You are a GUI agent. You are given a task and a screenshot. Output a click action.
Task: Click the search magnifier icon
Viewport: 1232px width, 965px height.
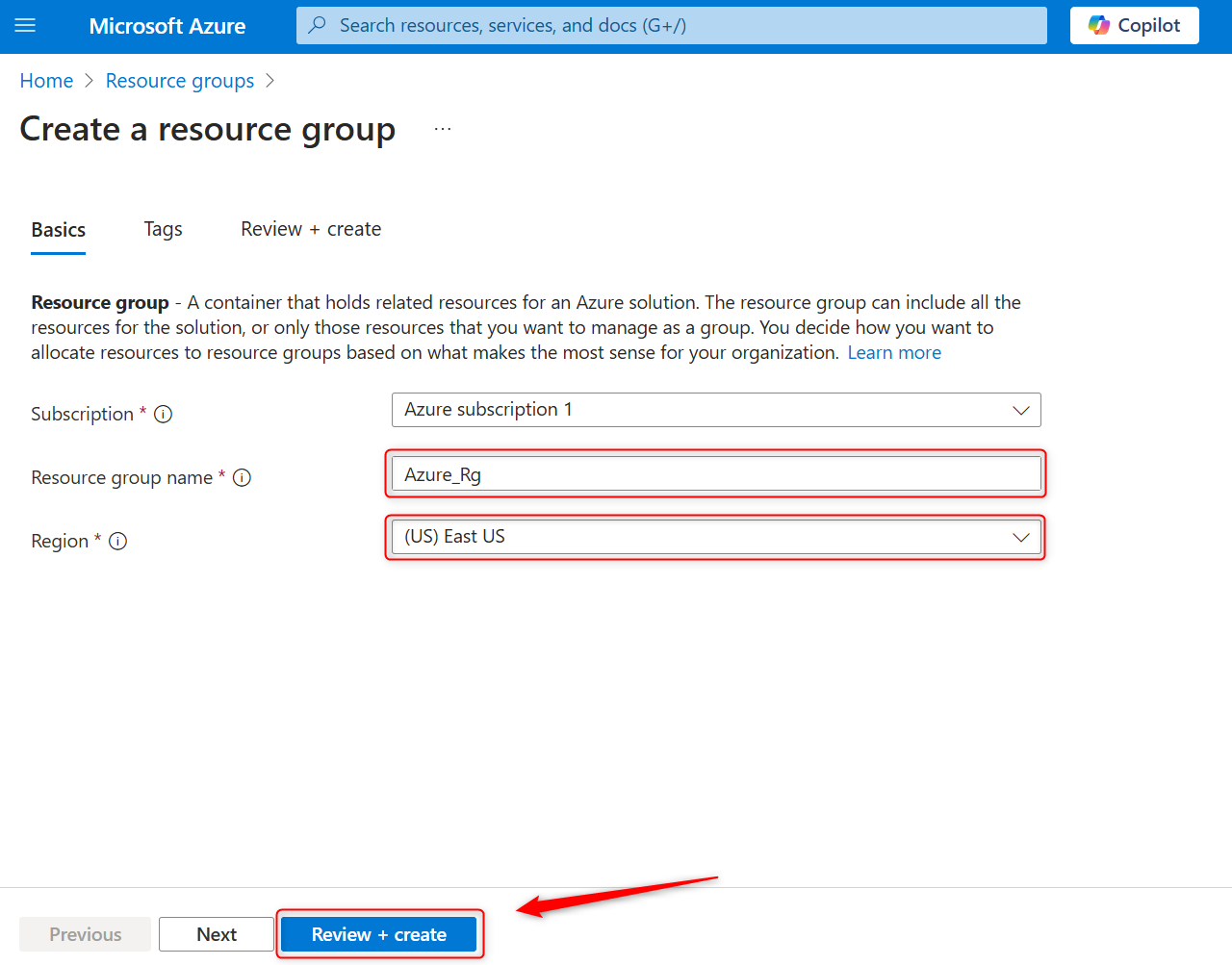click(x=317, y=25)
